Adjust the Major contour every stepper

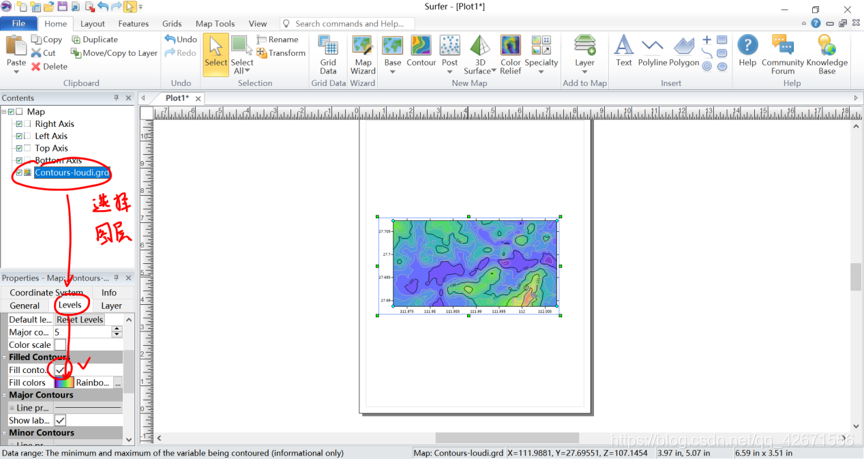pyautogui.click(x=116, y=332)
